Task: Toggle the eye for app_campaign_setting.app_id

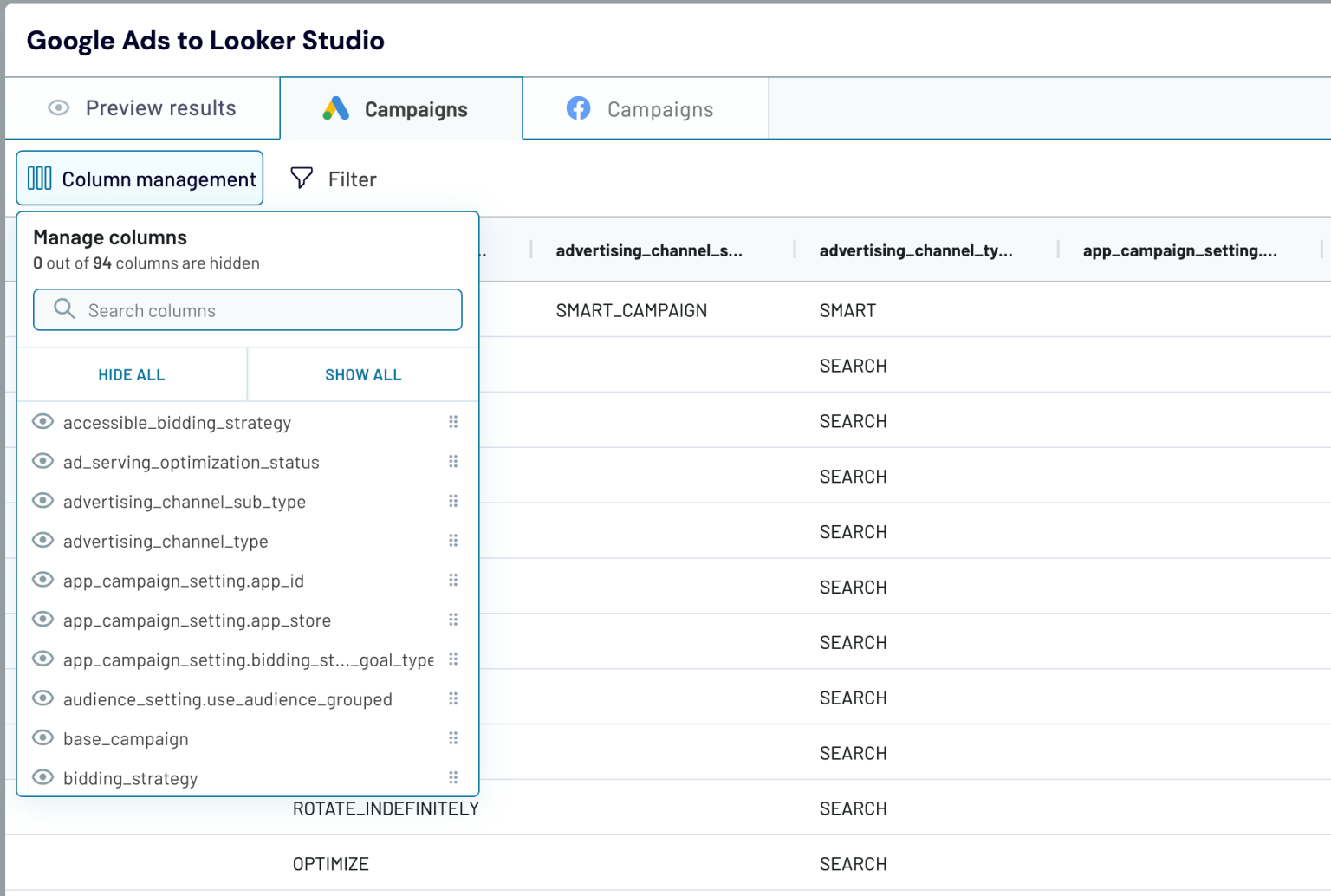Action: point(42,580)
